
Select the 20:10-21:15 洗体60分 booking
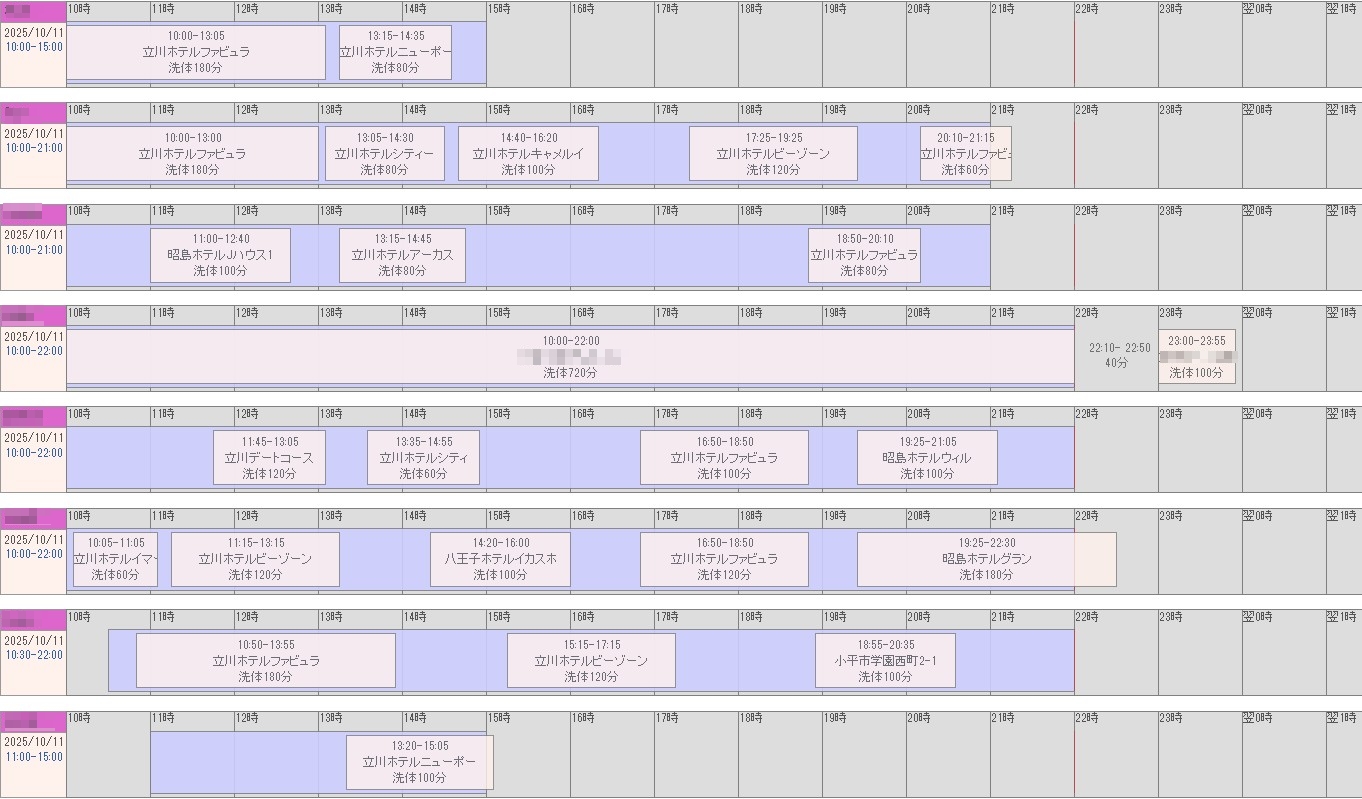click(x=965, y=154)
